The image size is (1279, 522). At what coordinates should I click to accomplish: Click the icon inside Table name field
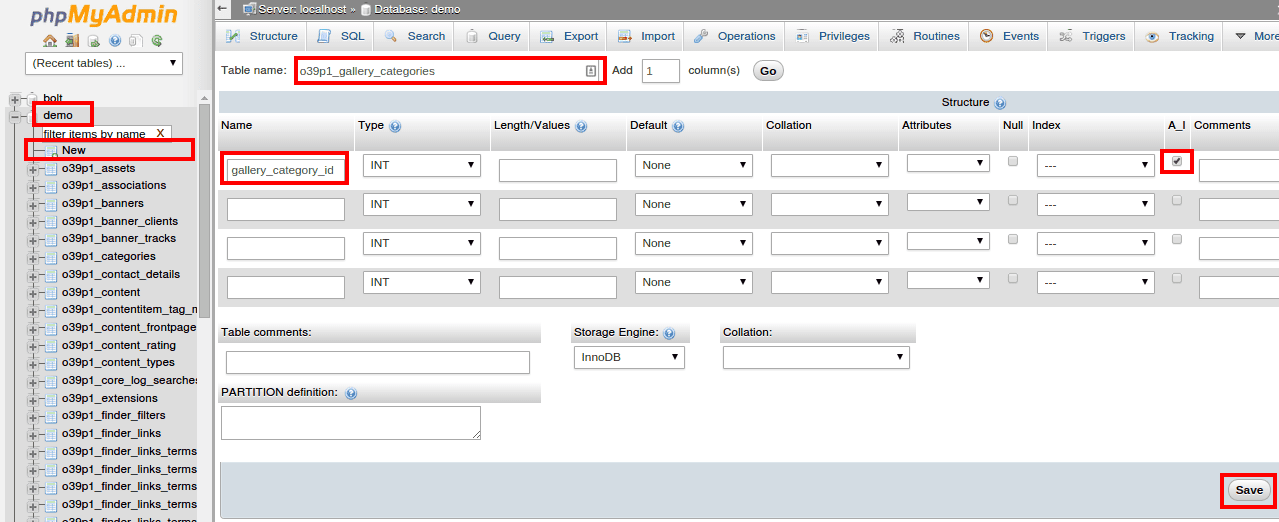click(x=591, y=71)
